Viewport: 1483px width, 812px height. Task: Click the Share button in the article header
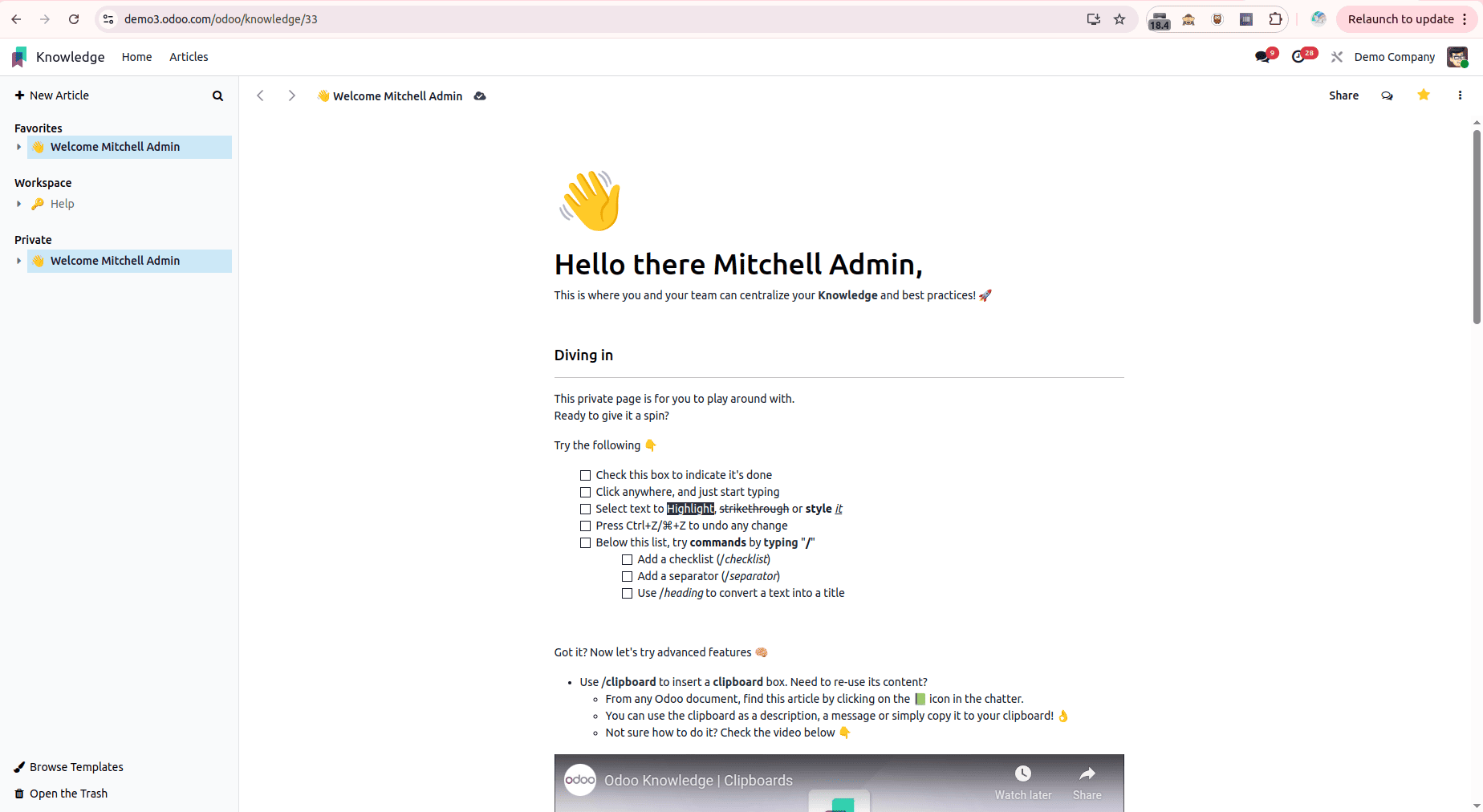point(1343,95)
